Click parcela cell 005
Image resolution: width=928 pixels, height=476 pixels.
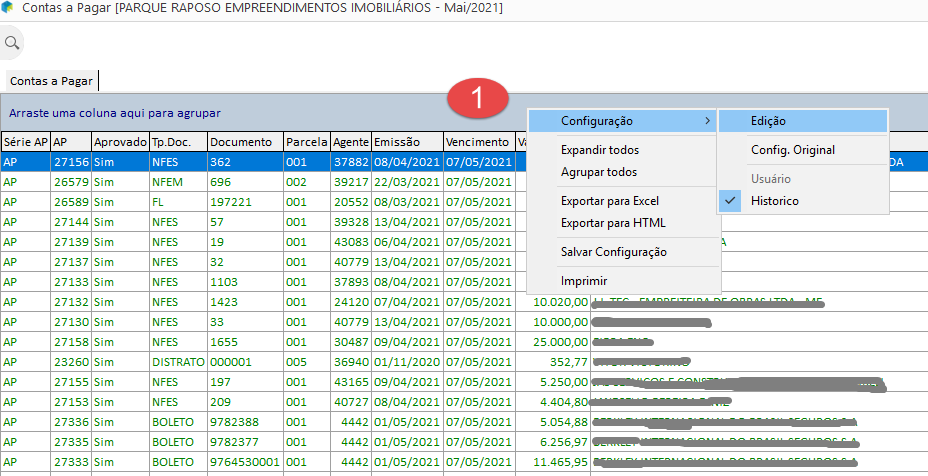click(307, 362)
